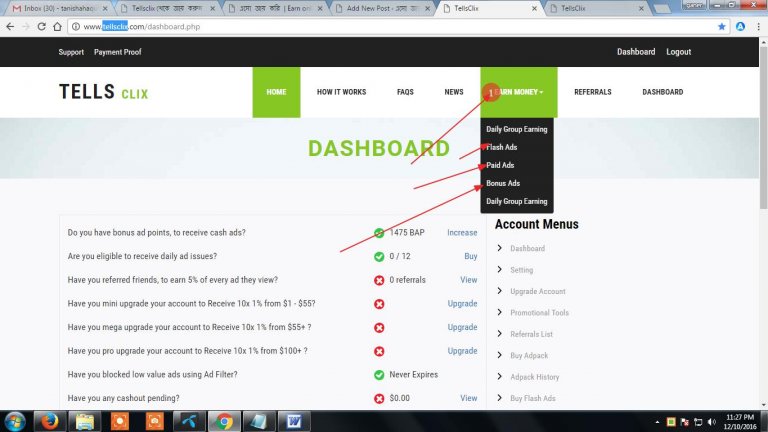Open the Payment Proof link
The image size is (768, 432).
pyautogui.click(x=116, y=52)
